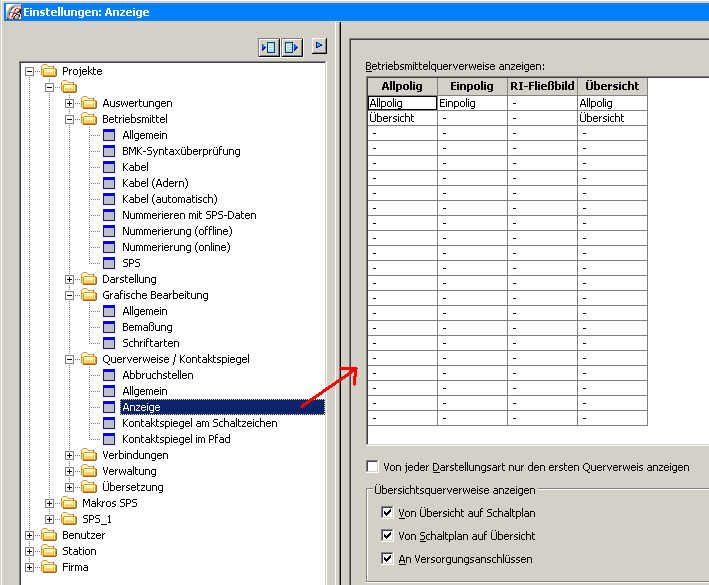Click the Verwaltung folder icon

(x=89, y=471)
